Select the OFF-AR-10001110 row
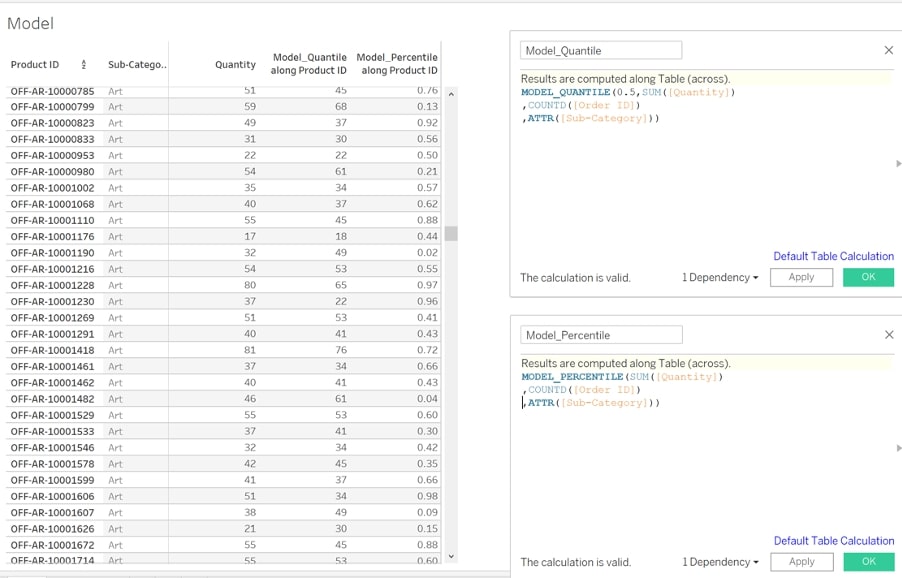Viewport: 902px width, 578px height. click(x=223, y=220)
